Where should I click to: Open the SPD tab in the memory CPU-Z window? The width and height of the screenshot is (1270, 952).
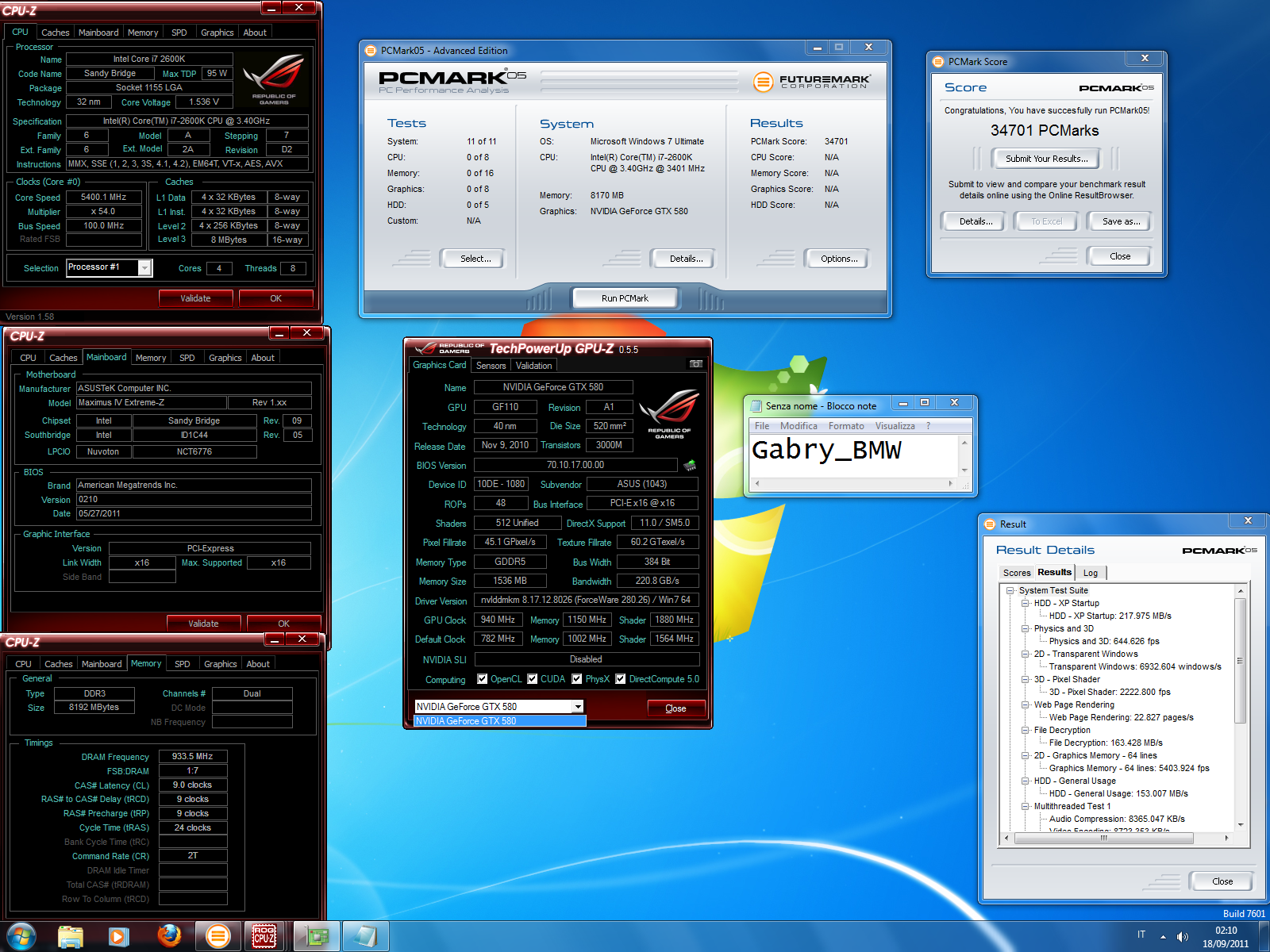click(182, 664)
